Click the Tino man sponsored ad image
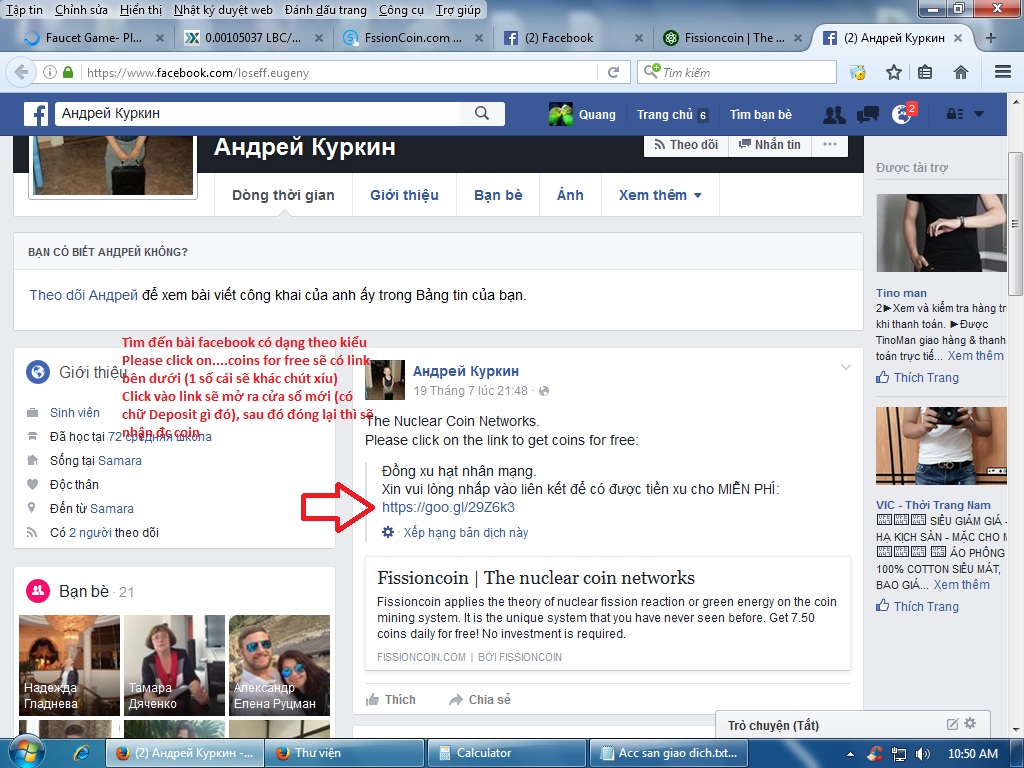This screenshot has width=1024, height=768. point(941,232)
